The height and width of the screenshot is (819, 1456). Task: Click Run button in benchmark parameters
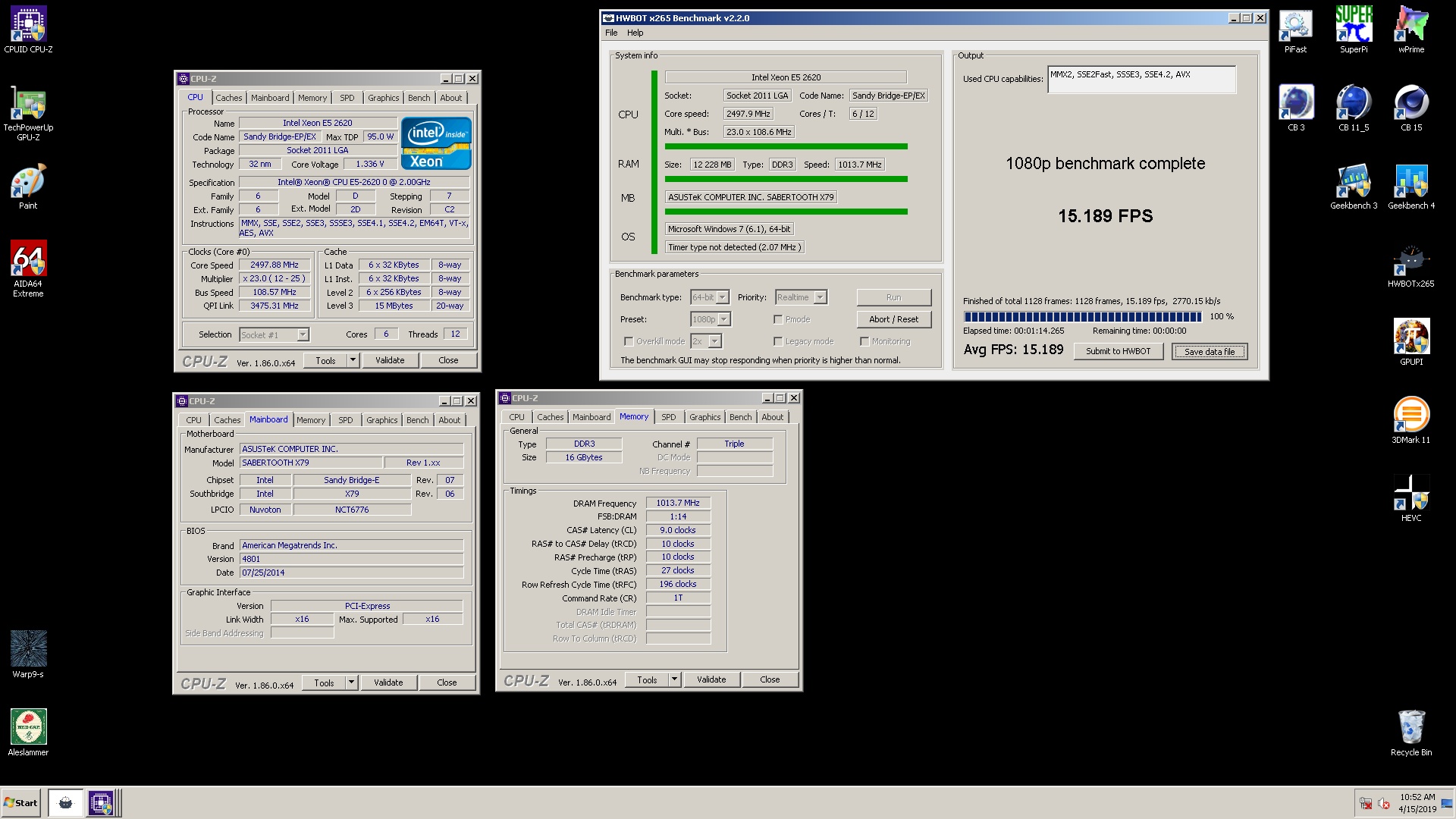[893, 297]
